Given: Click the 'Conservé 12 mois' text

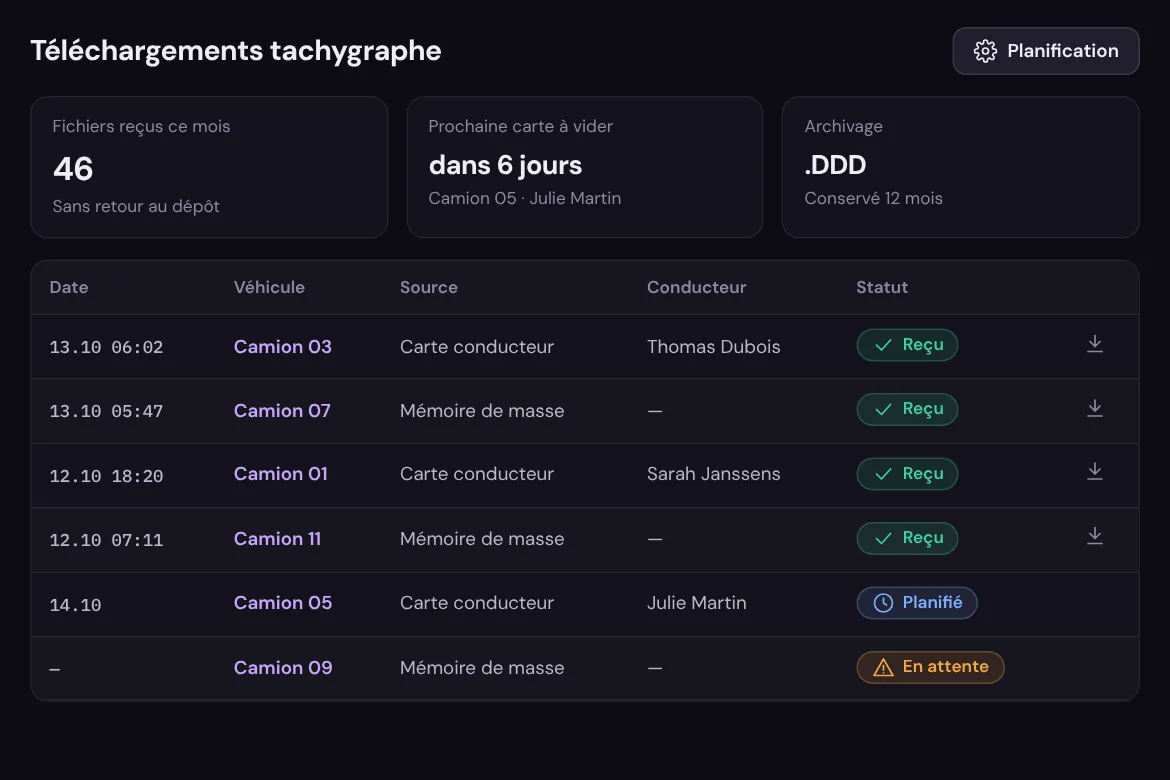Looking at the screenshot, I should (873, 199).
